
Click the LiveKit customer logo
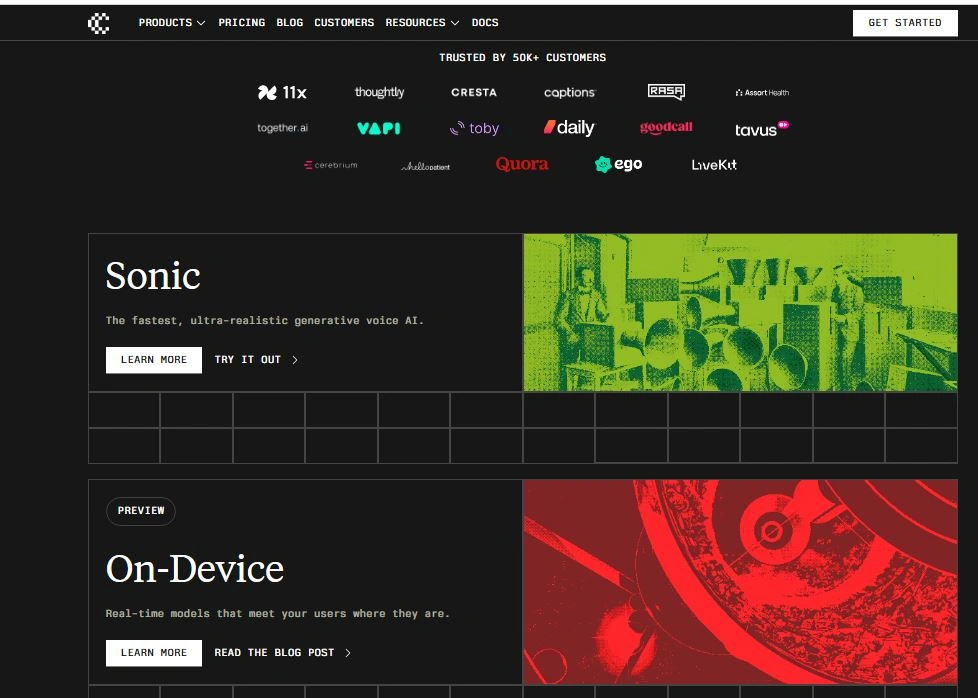pyautogui.click(x=714, y=165)
